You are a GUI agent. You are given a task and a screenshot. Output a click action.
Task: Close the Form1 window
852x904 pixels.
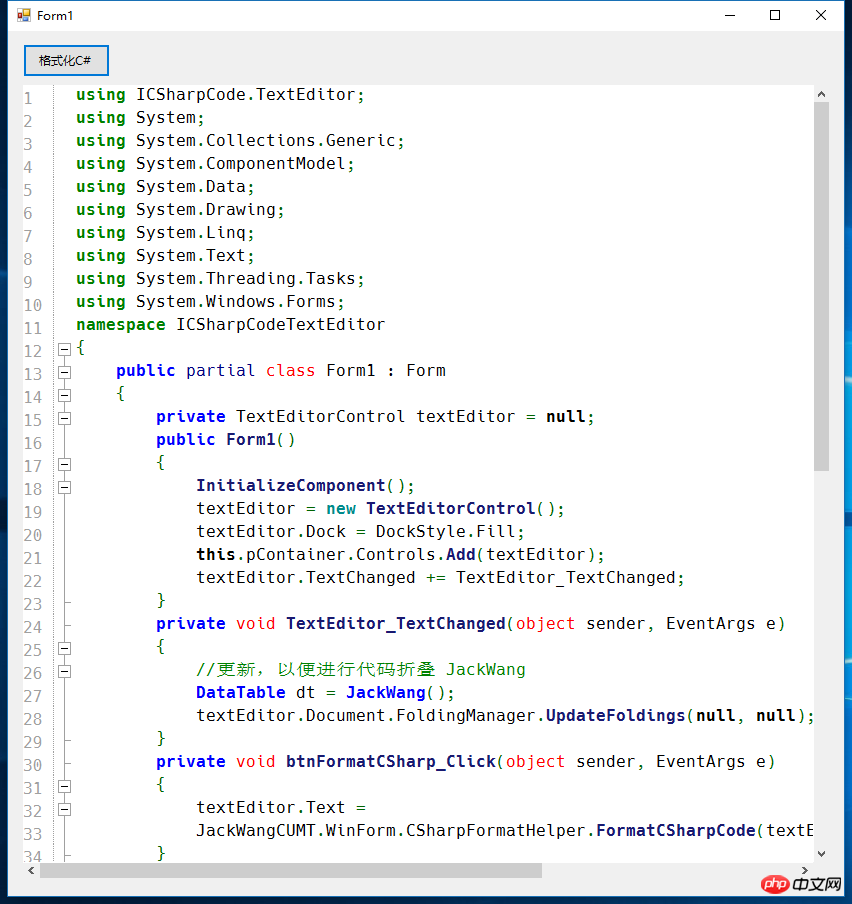(x=821, y=15)
